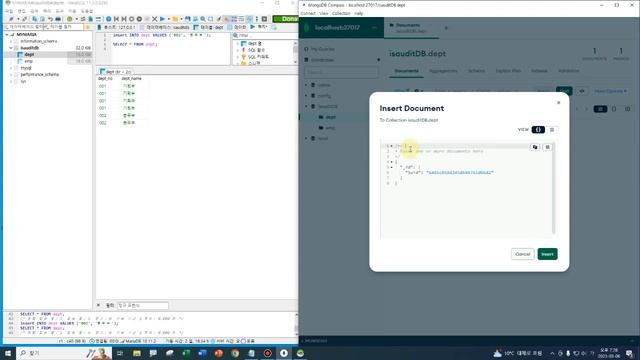Click the run query play icon
Viewport: 640px width, 360px height.
tap(162, 19)
